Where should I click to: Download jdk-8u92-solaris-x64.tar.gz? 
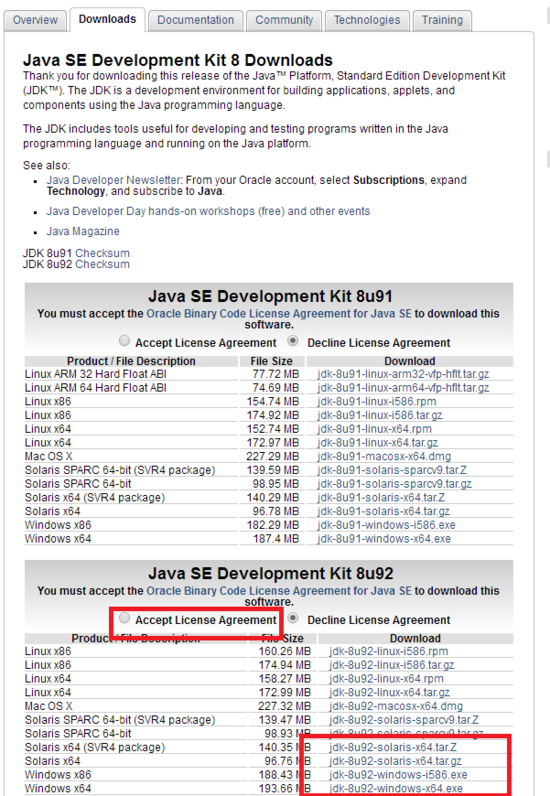(396, 761)
